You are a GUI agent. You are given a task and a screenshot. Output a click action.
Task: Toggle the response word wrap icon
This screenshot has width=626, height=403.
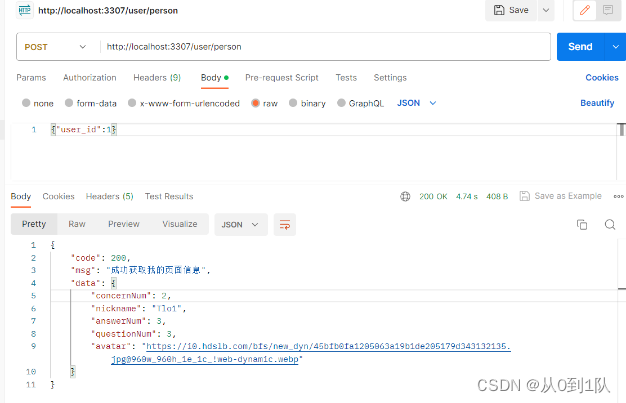click(285, 224)
